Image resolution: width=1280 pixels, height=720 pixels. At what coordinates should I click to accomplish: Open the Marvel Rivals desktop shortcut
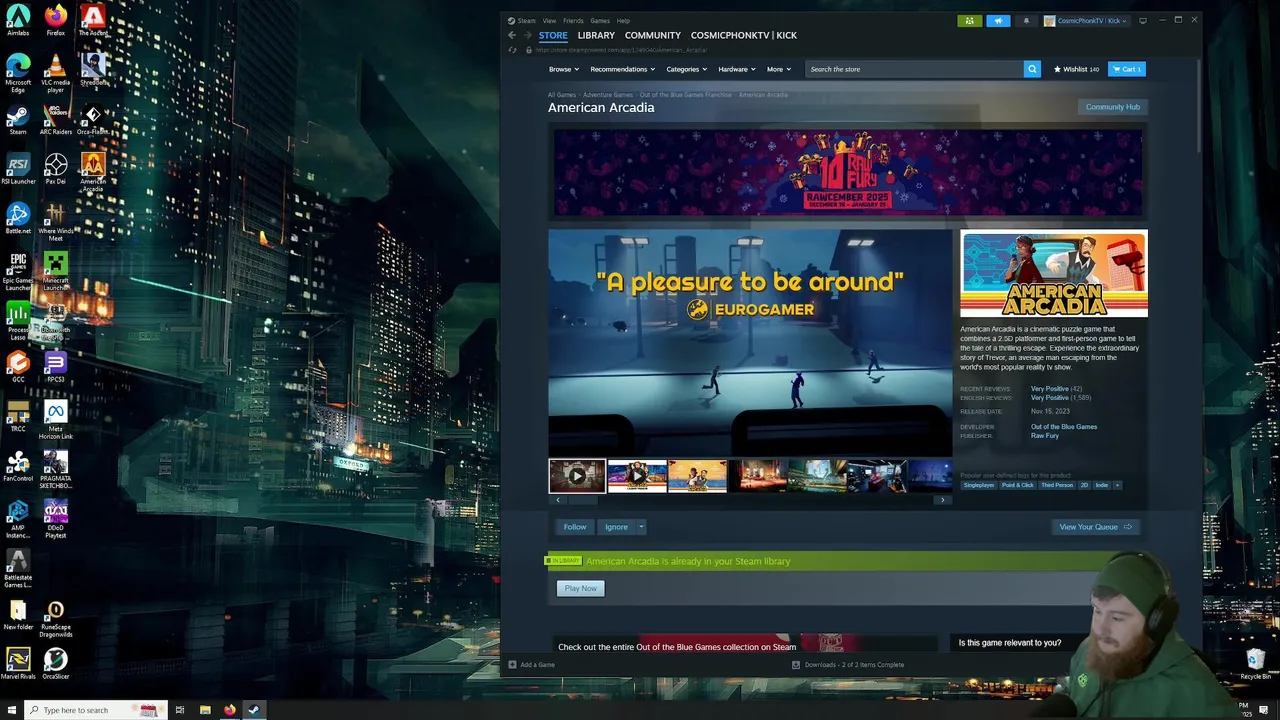pos(18,664)
